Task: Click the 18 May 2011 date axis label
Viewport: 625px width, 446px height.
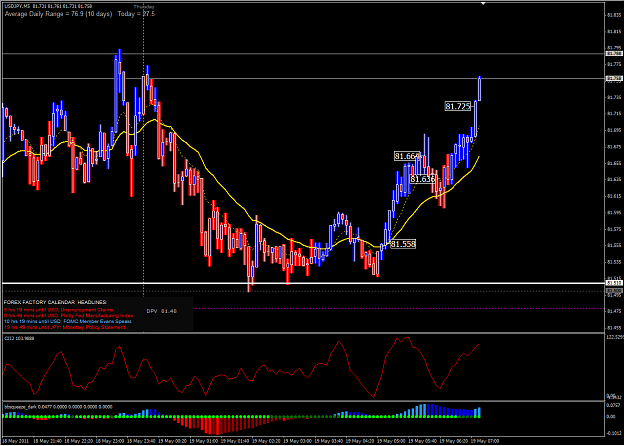Action: pyautogui.click(x=14, y=441)
